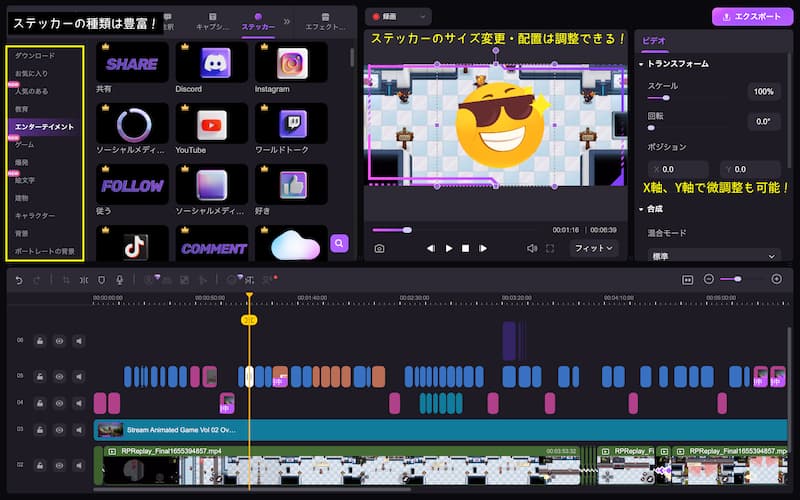Mute track 03 audio
This screenshot has width=800, height=500.
click(x=79, y=430)
